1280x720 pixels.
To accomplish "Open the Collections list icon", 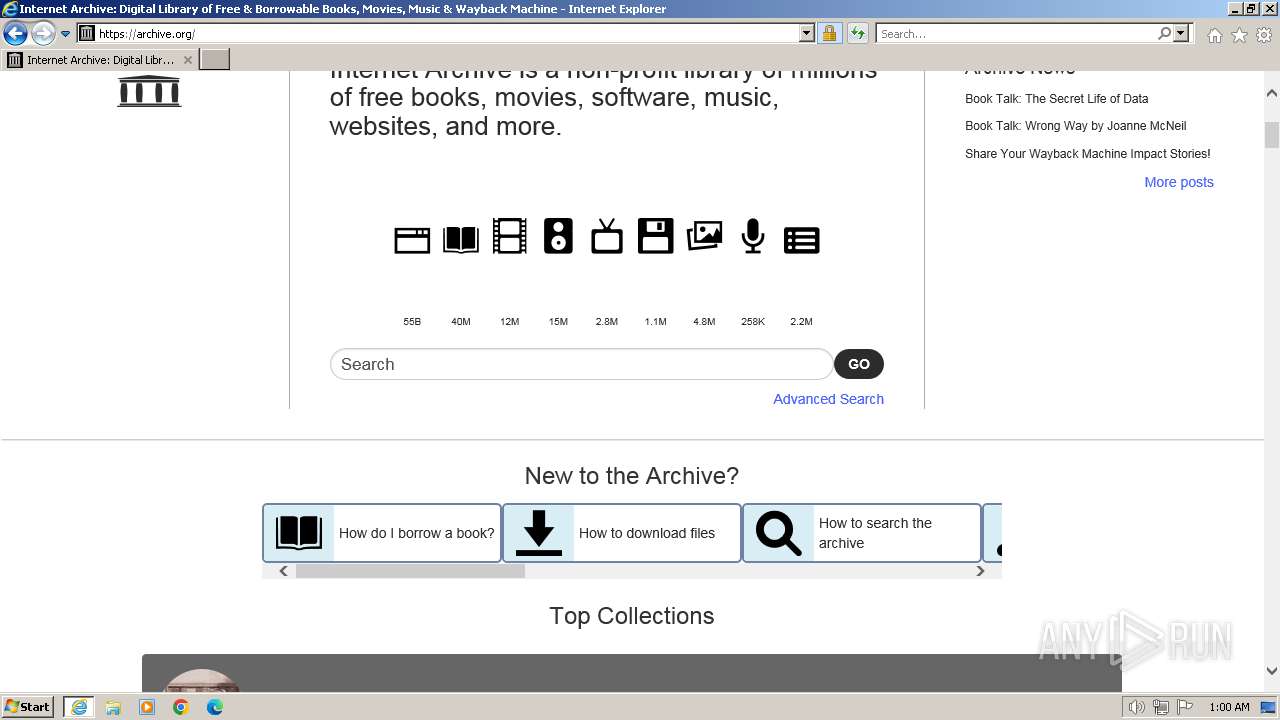I will point(802,240).
